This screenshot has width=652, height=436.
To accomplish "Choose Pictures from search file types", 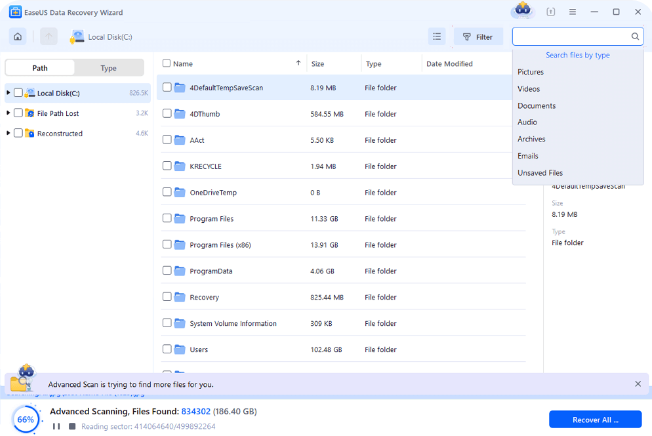I will tap(531, 73).
